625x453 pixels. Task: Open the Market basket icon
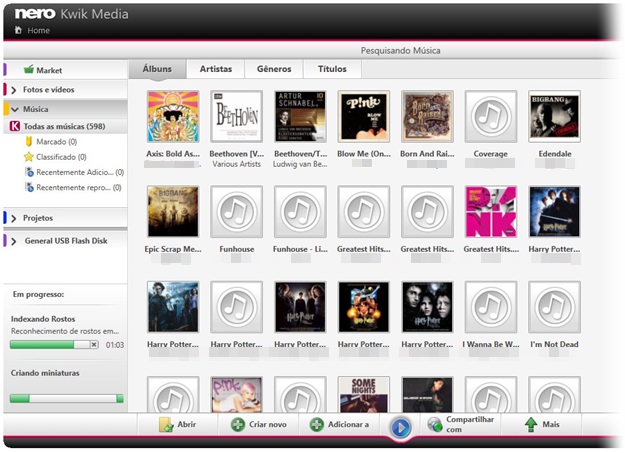(x=29, y=70)
